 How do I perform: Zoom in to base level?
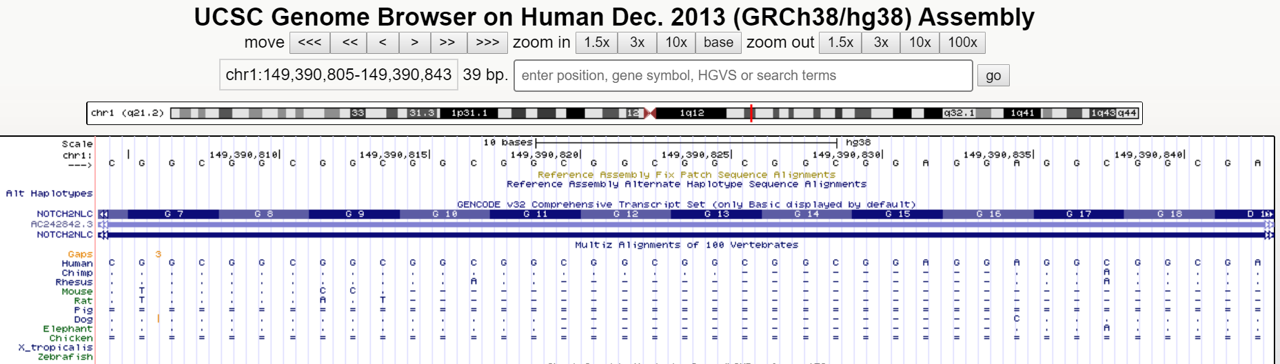[x=718, y=42]
